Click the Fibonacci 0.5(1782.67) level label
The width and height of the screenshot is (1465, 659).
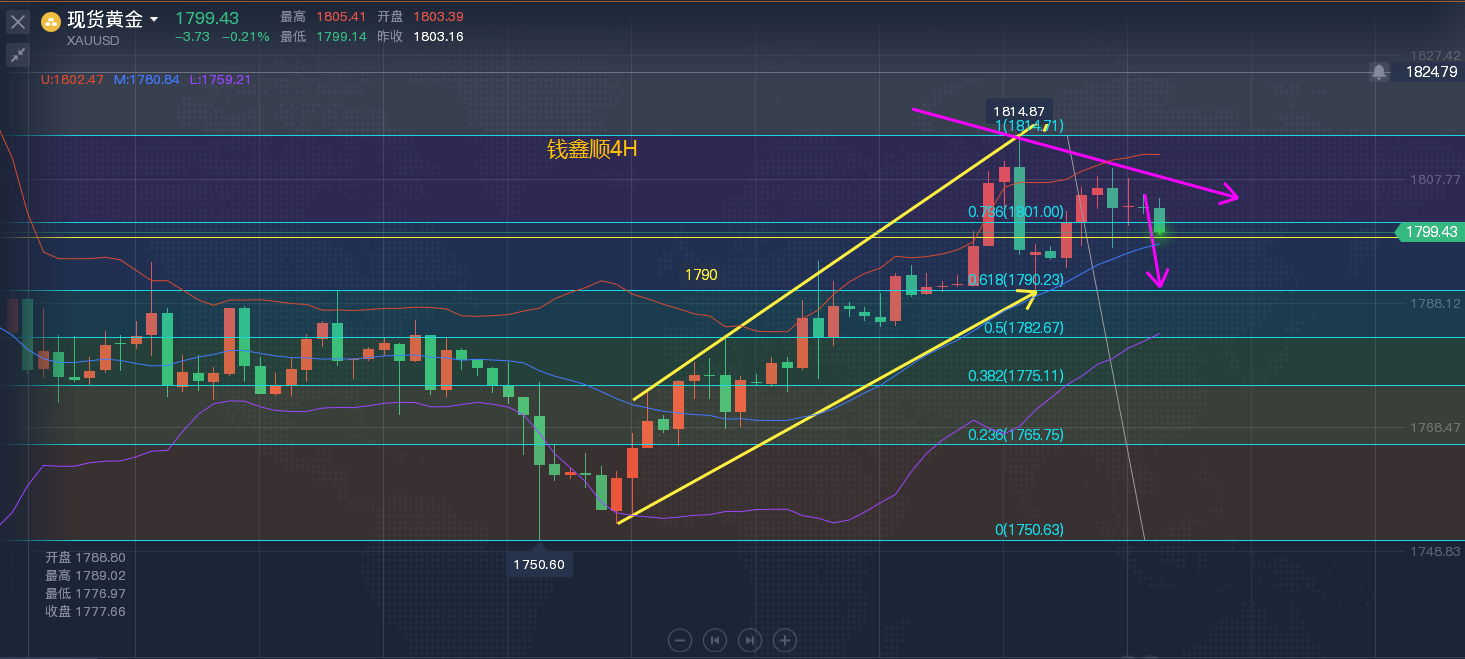tap(1024, 327)
